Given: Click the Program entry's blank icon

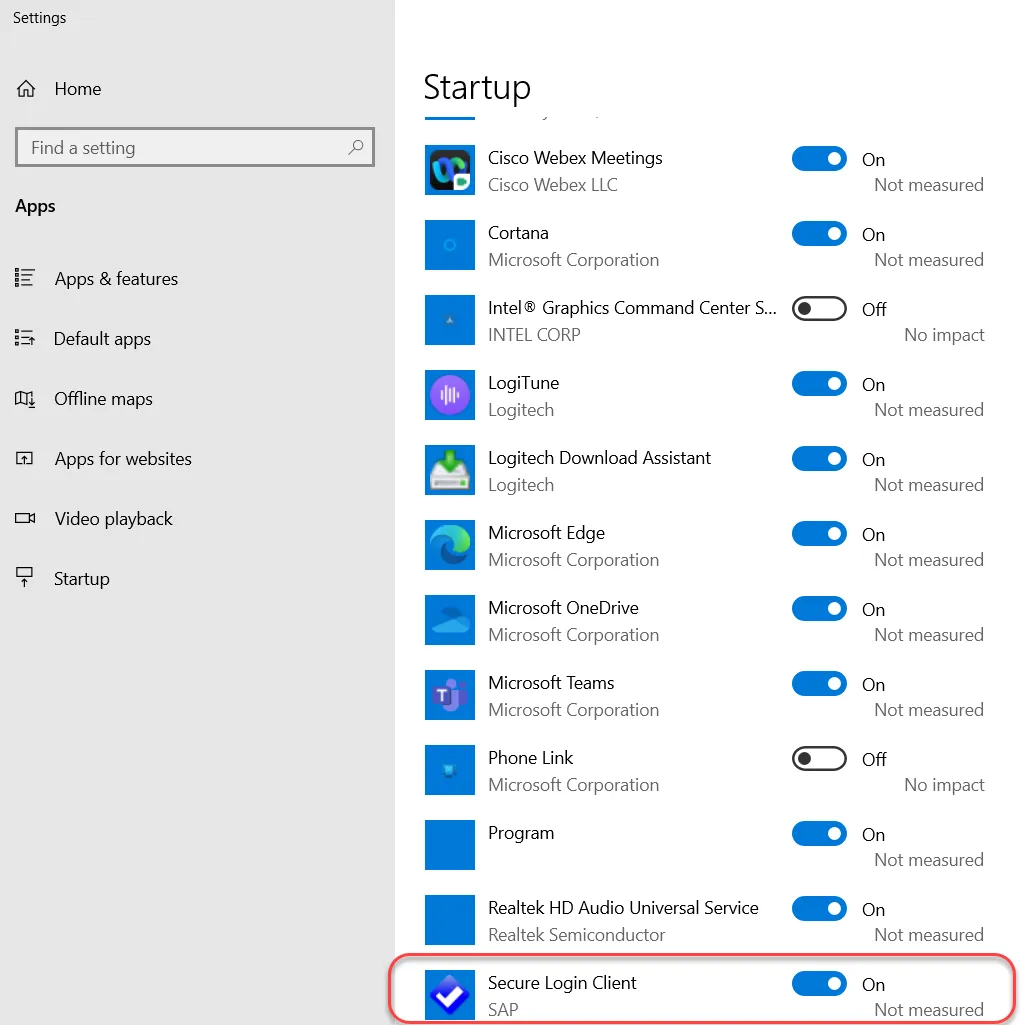Looking at the screenshot, I should coord(450,845).
